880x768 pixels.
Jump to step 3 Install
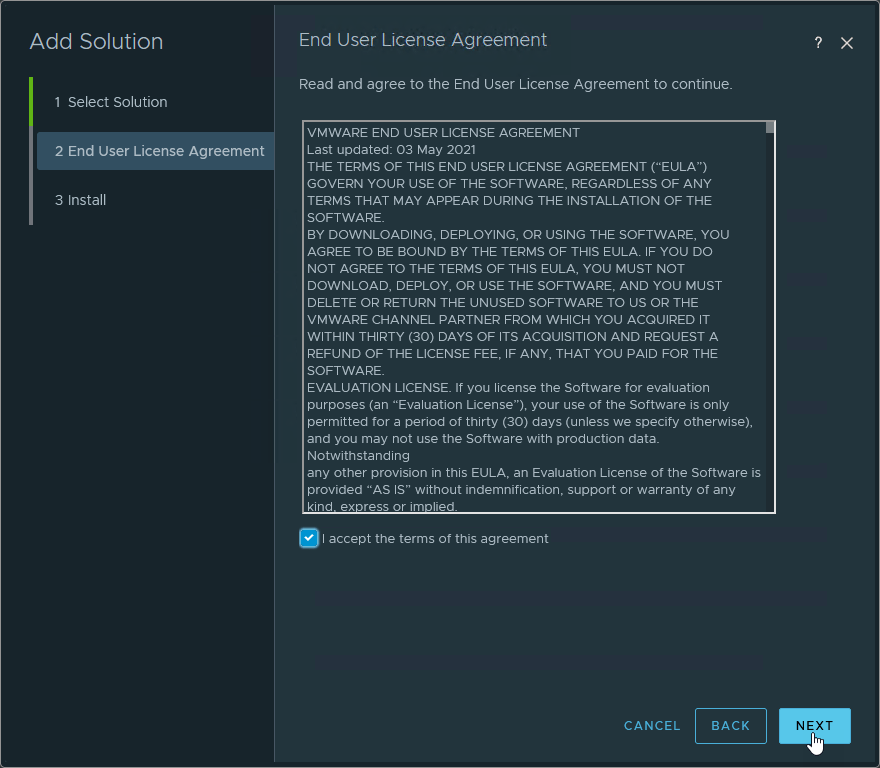coord(86,200)
